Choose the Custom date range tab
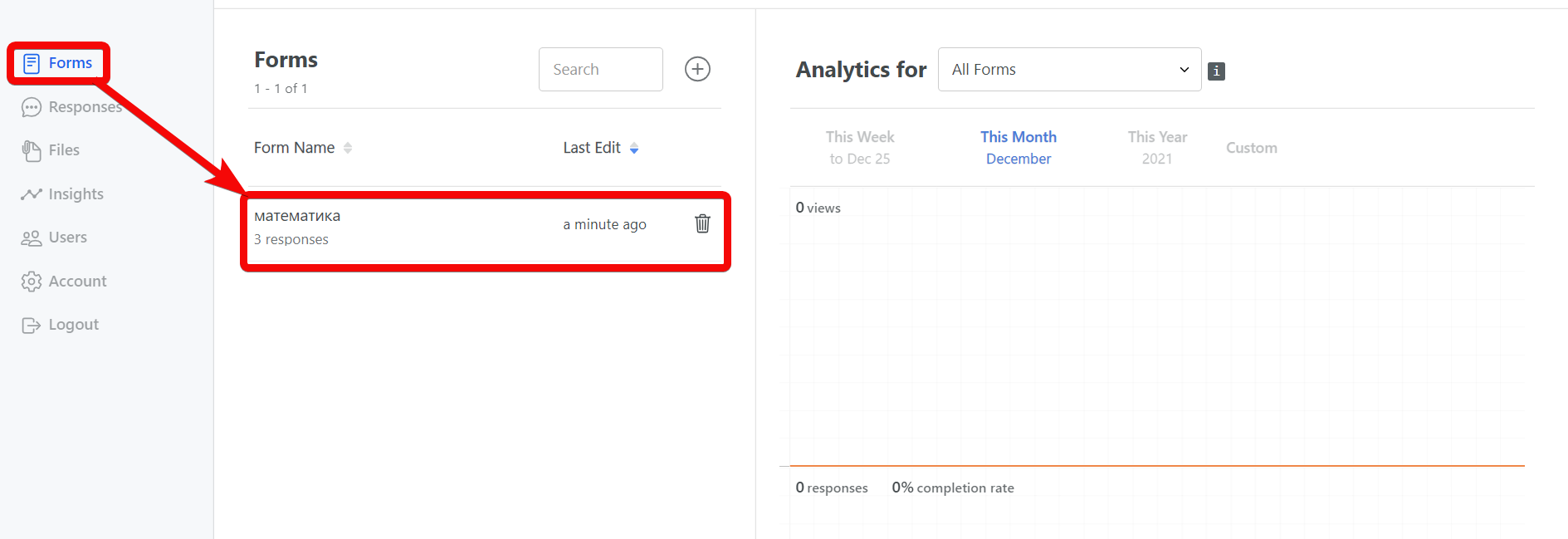1568x539 pixels. (x=1252, y=148)
